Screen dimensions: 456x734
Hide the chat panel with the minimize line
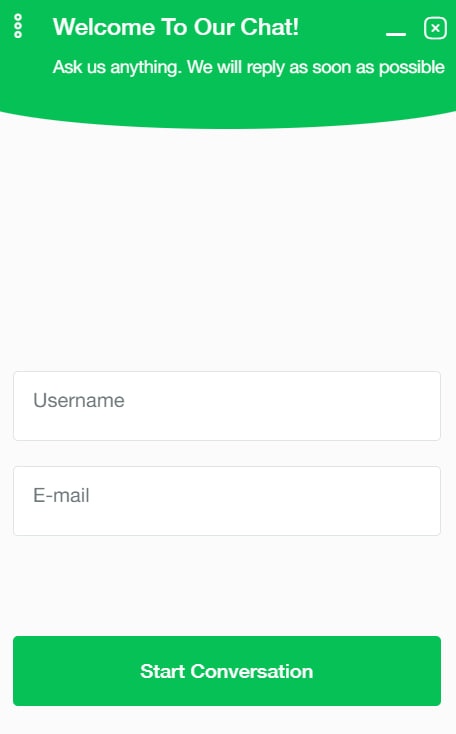click(x=396, y=33)
